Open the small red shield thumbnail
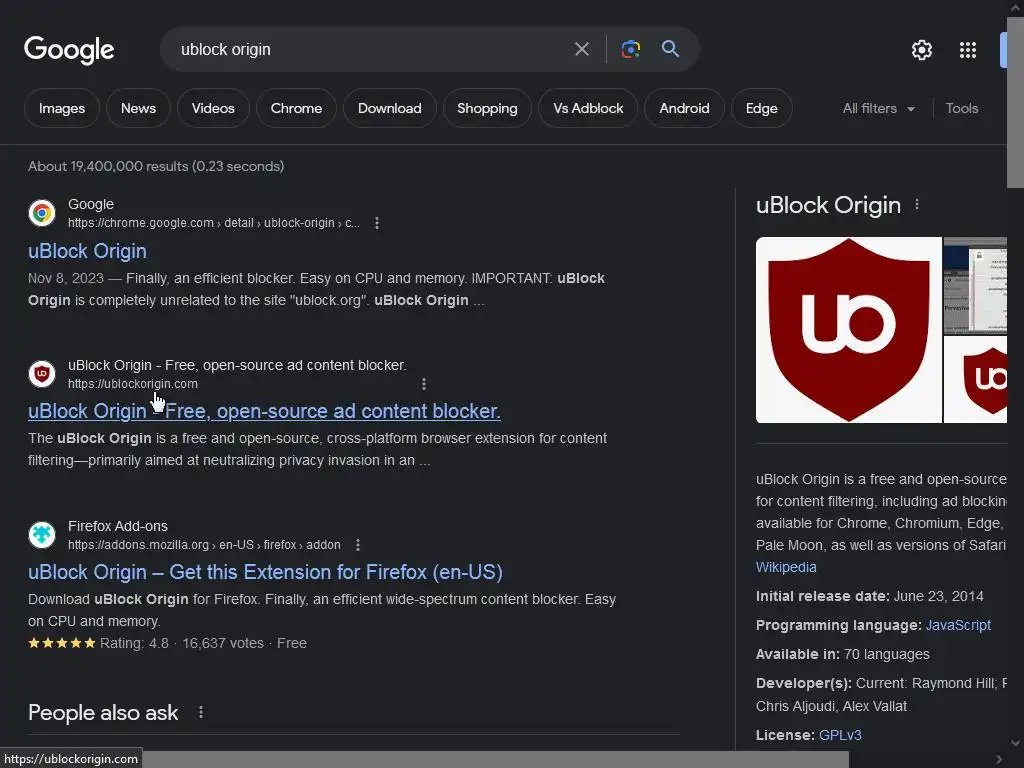 [975, 380]
